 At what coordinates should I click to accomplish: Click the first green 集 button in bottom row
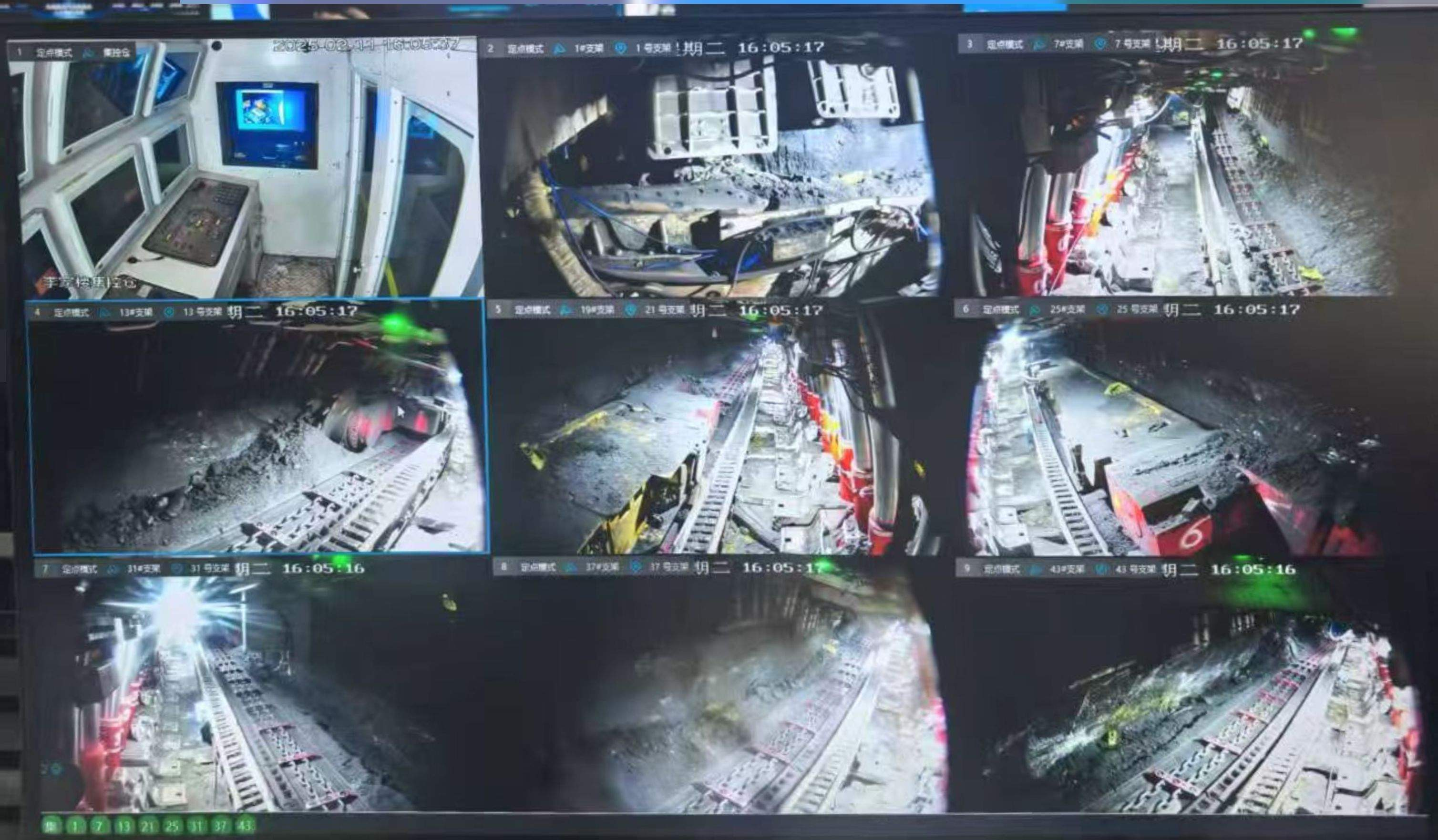[52, 825]
